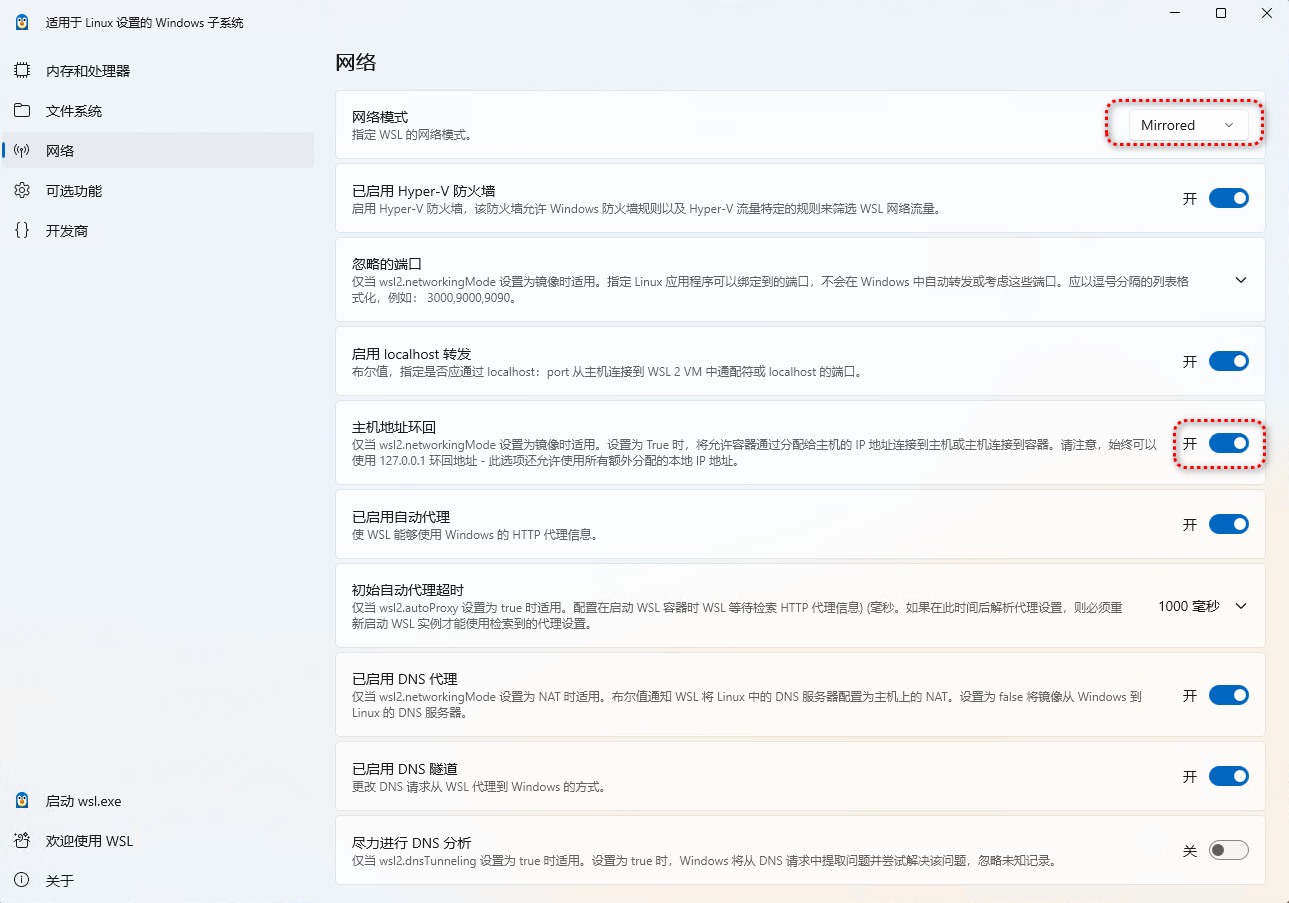Click the 忽略的端口 setting title
Screen dimensions: 1289x903
387,264
